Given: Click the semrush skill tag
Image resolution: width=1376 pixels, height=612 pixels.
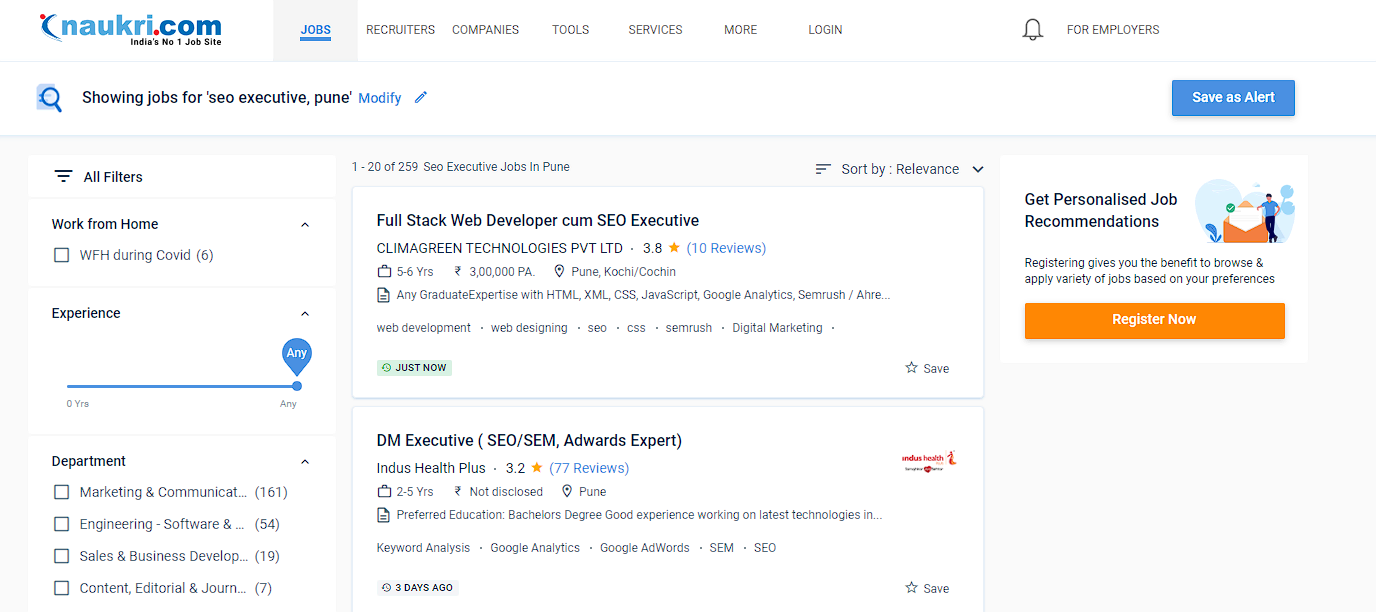Looking at the screenshot, I should 689,328.
